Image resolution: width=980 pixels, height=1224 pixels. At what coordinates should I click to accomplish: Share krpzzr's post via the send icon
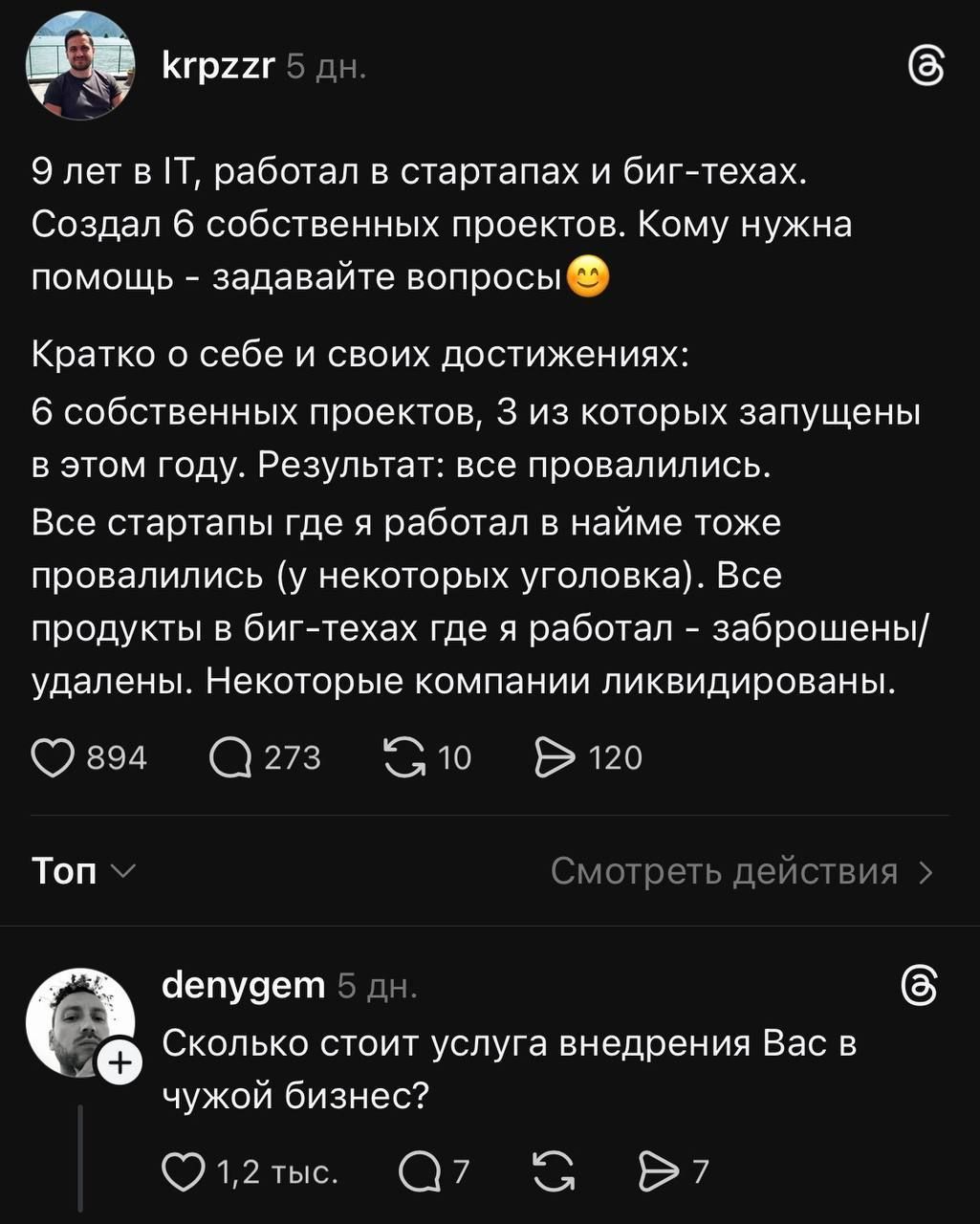coord(555,756)
